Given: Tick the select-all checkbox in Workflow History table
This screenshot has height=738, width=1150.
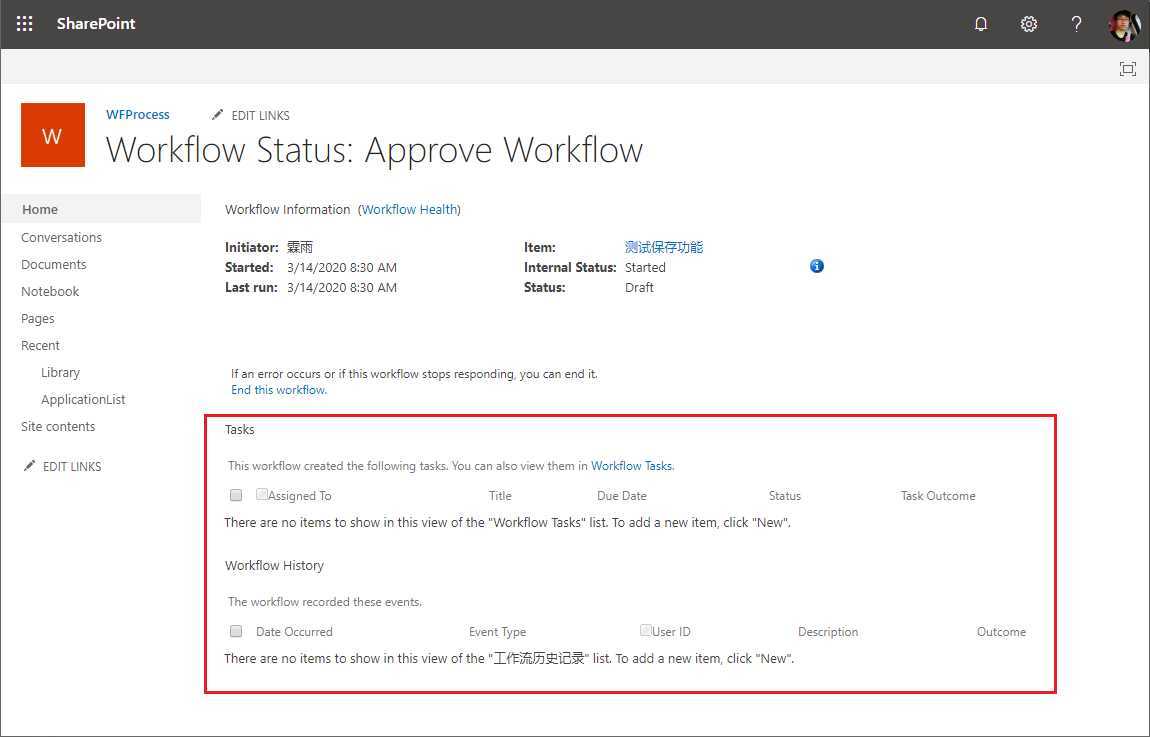Looking at the screenshot, I should [x=235, y=631].
